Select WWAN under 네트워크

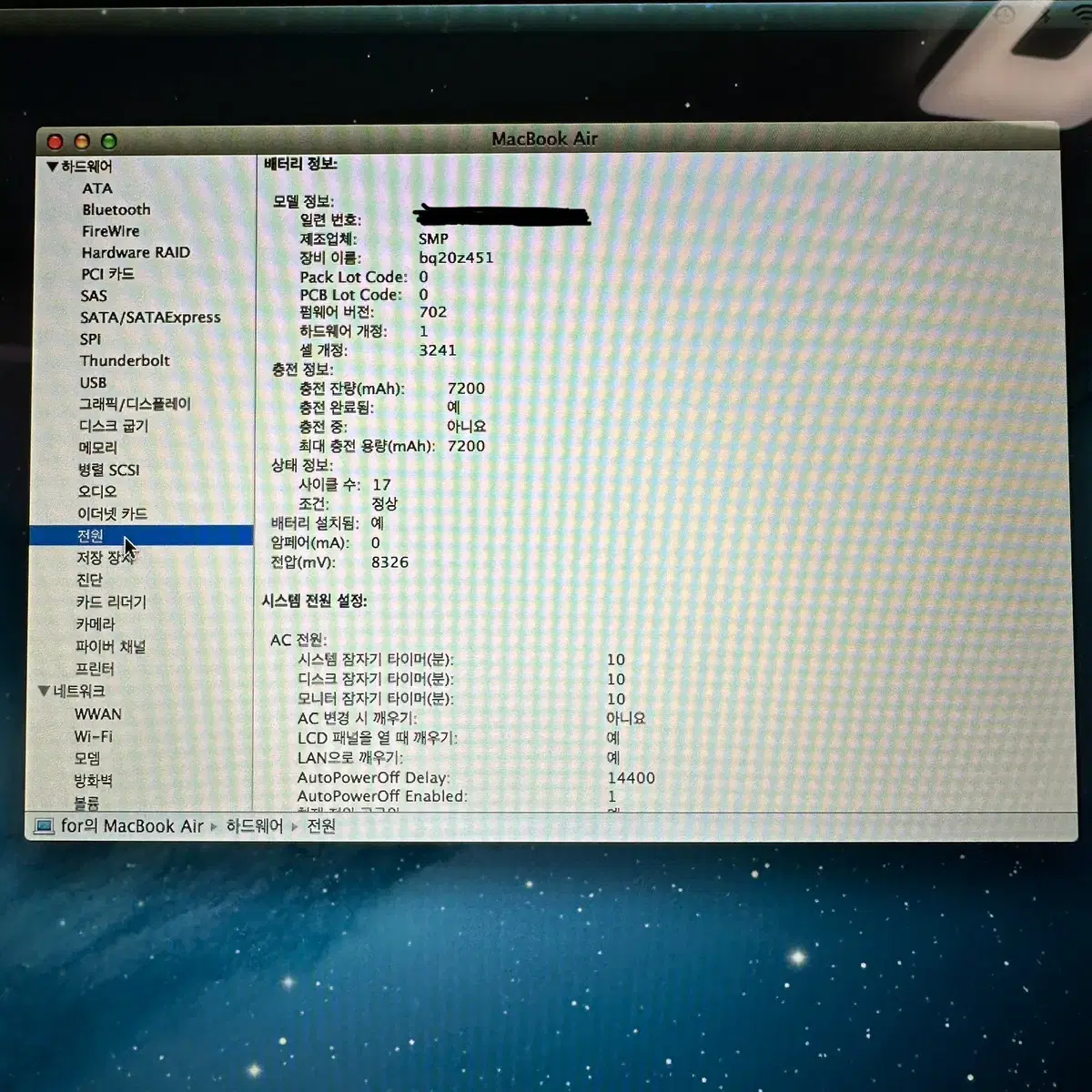click(x=97, y=714)
